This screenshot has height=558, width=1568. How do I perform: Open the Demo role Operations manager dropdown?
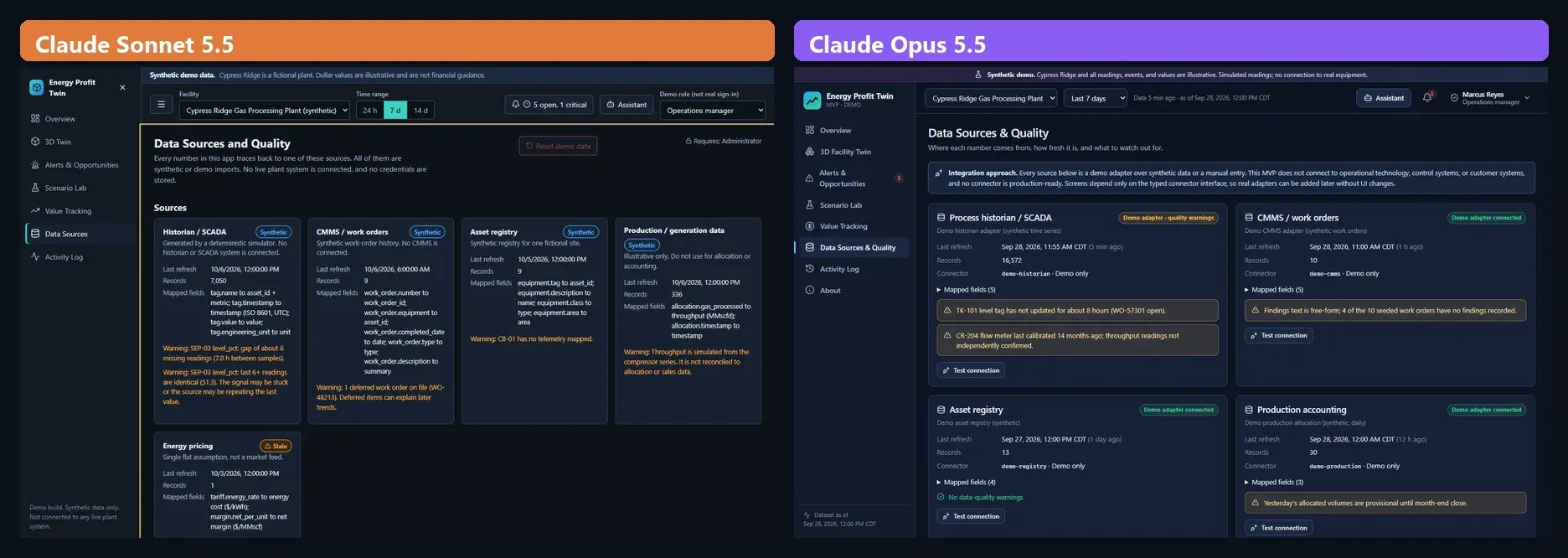point(712,110)
